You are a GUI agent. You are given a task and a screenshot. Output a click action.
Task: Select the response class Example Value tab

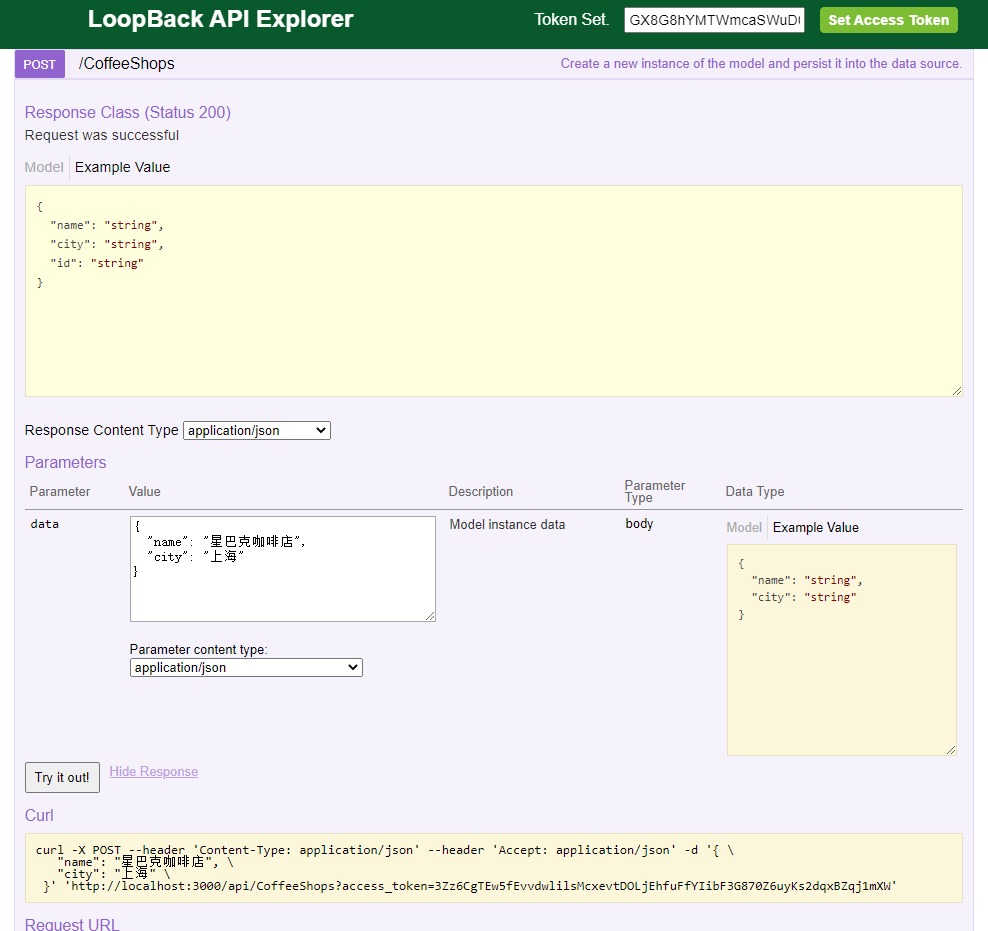(x=122, y=167)
